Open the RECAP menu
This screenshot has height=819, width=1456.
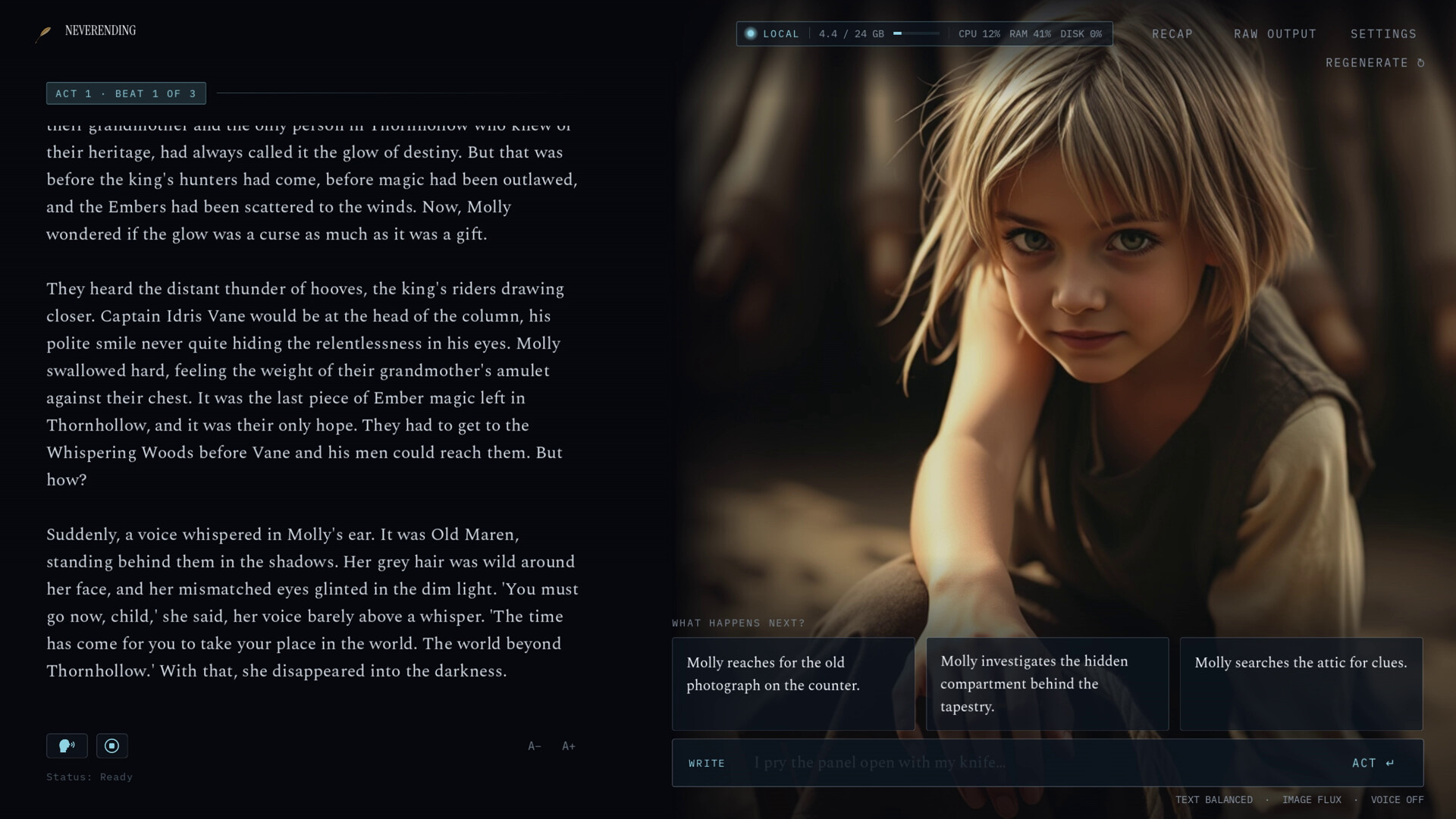[x=1172, y=34]
